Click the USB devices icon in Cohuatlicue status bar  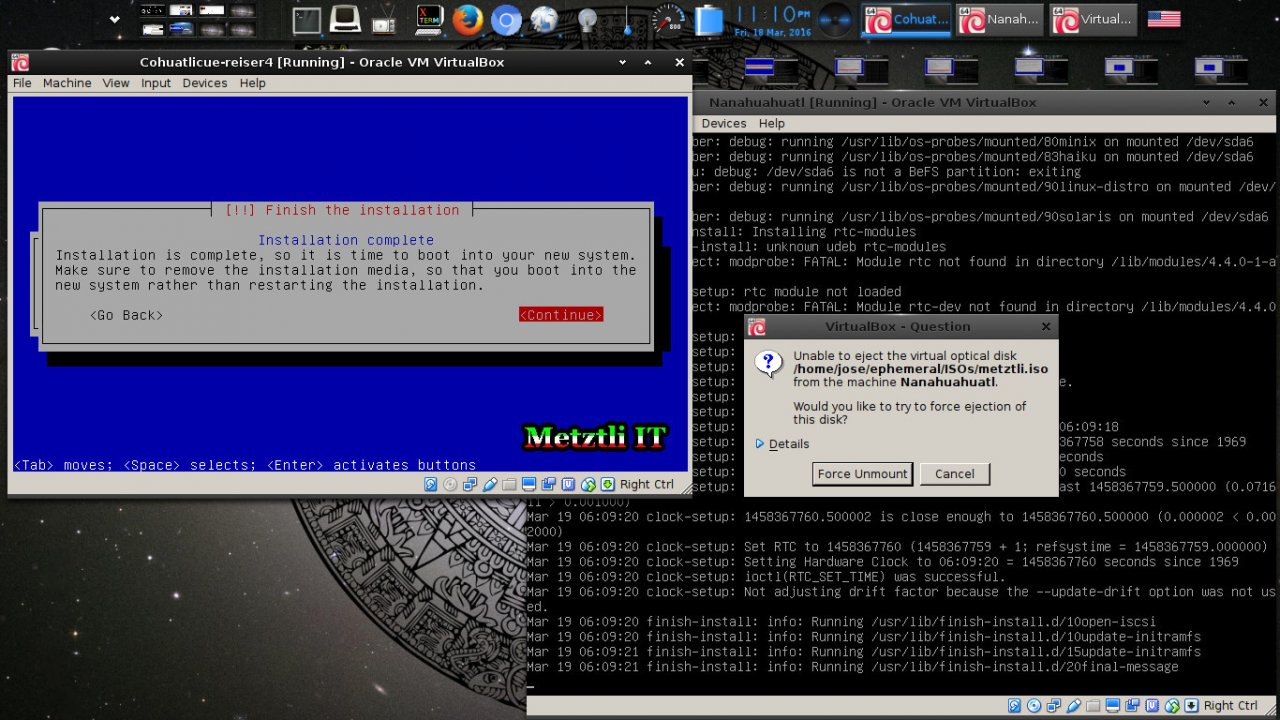[490, 484]
